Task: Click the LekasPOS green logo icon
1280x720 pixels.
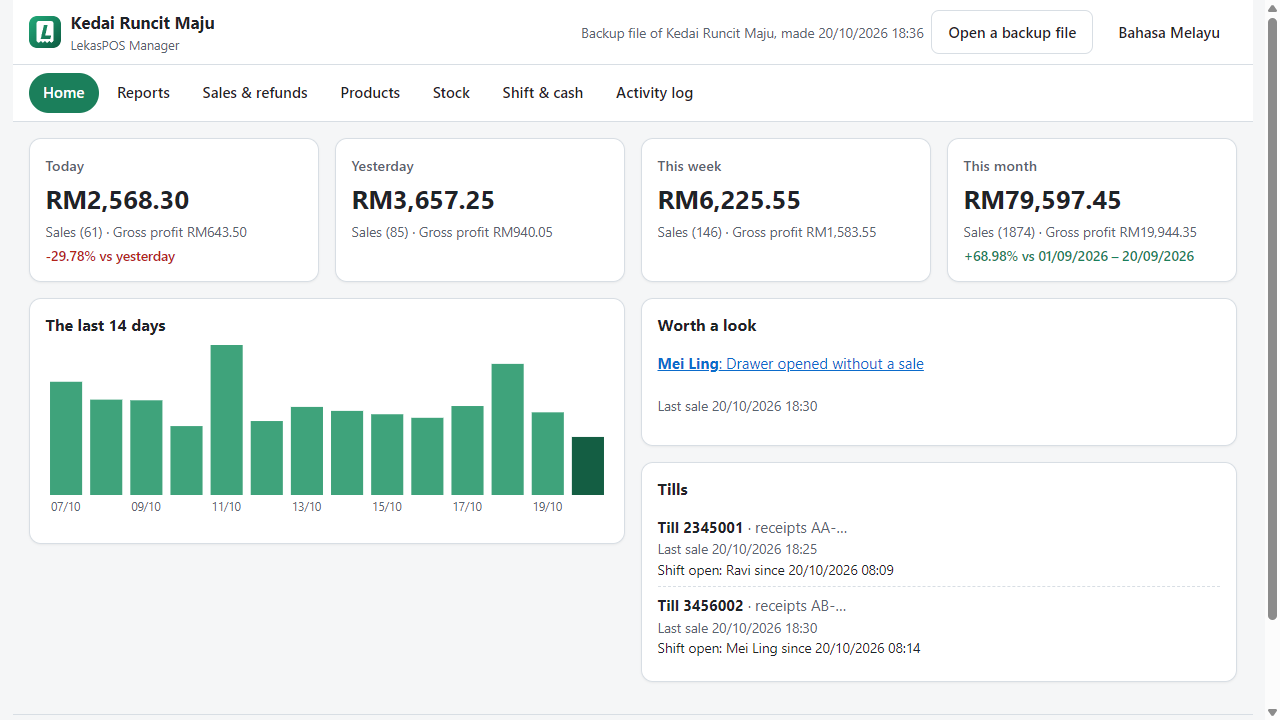Action: click(45, 32)
